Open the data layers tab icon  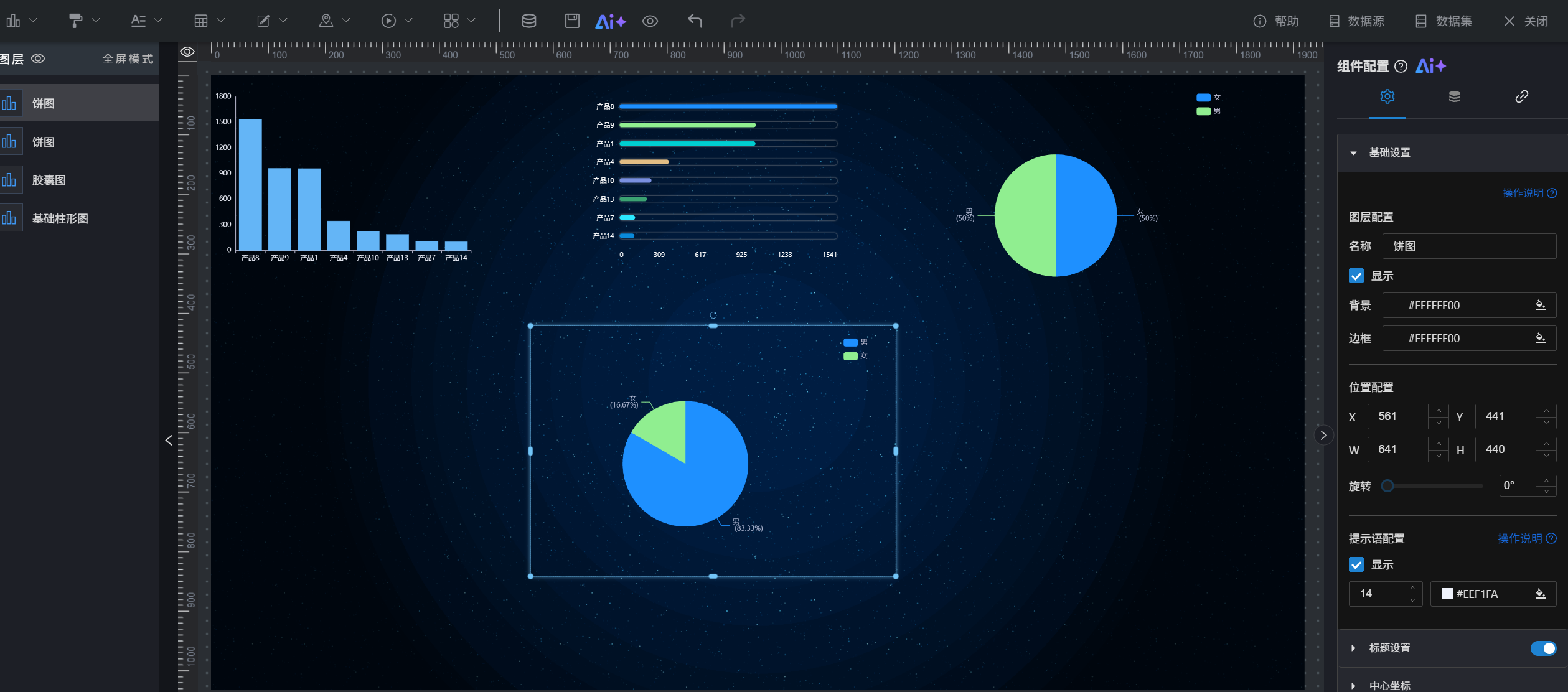[1454, 96]
